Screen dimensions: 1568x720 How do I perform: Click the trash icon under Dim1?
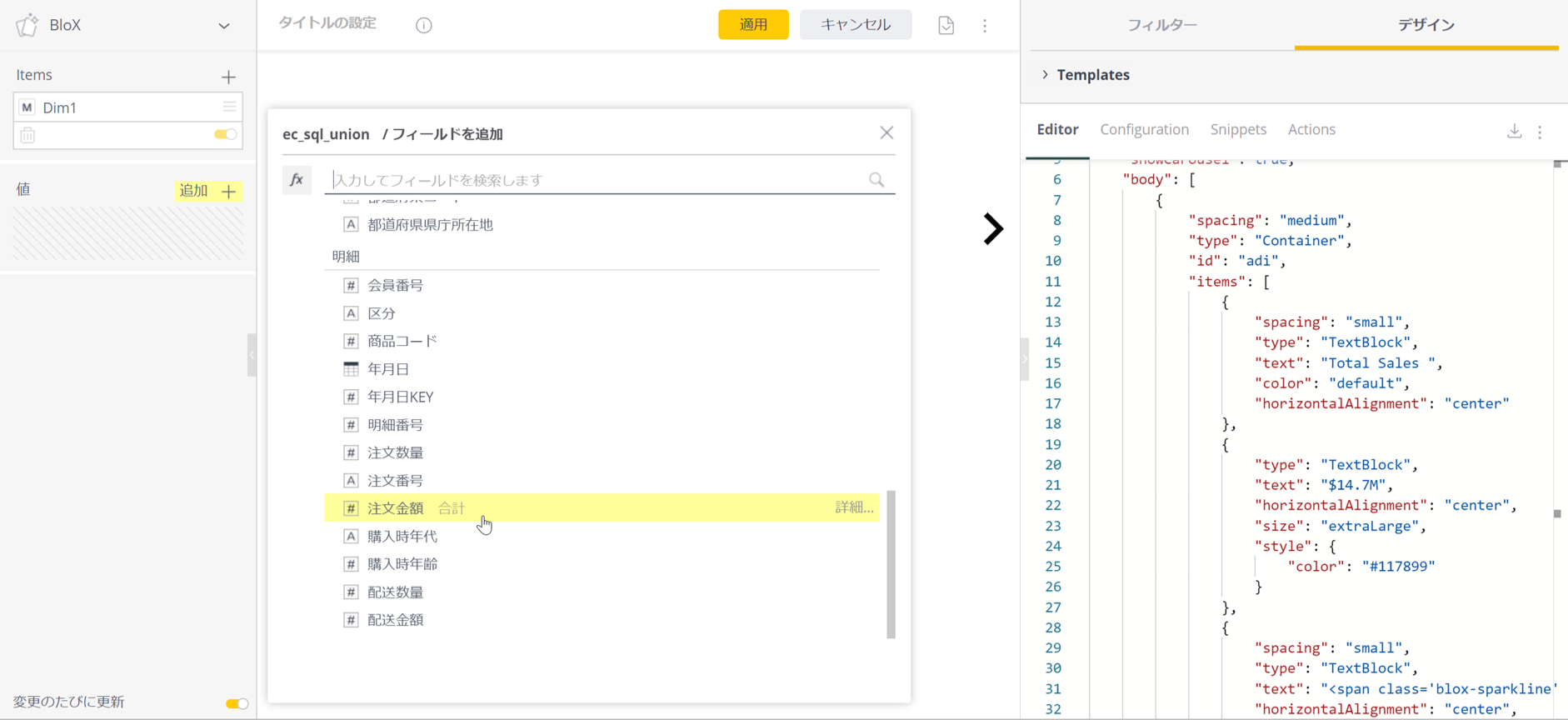pyautogui.click(x=27, y=135)
